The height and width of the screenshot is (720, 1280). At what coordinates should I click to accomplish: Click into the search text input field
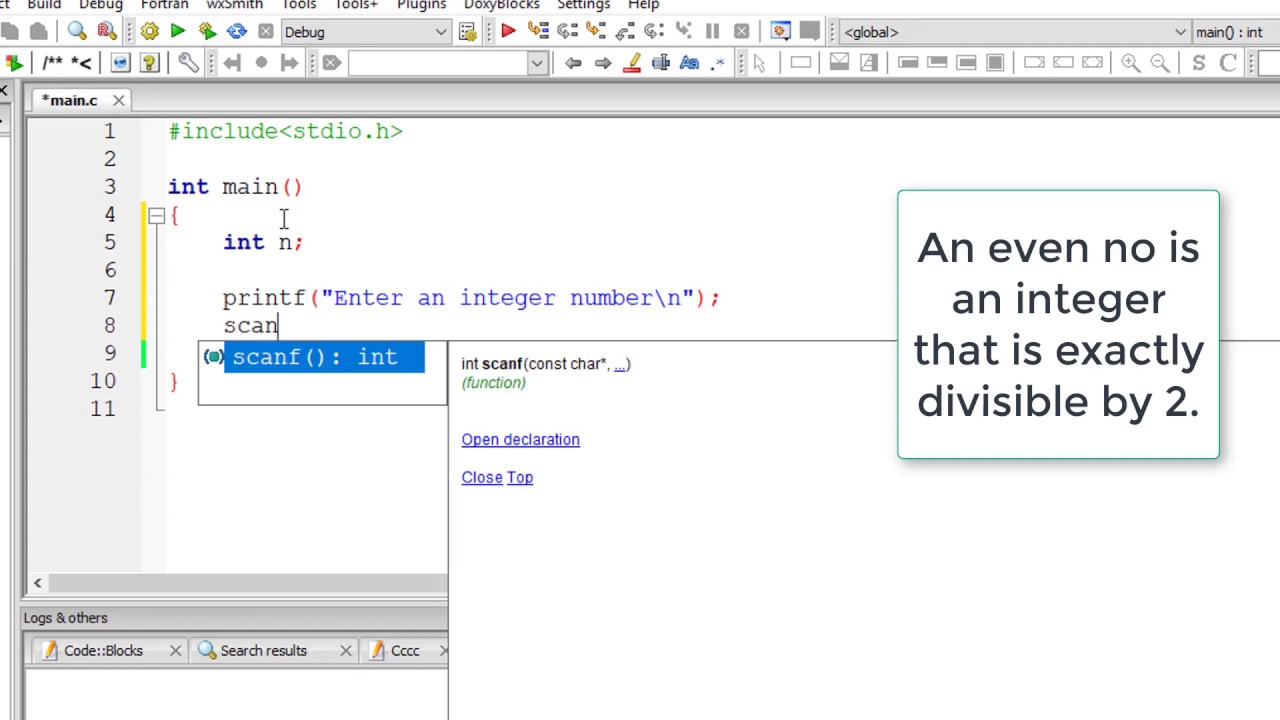[438, 63]
